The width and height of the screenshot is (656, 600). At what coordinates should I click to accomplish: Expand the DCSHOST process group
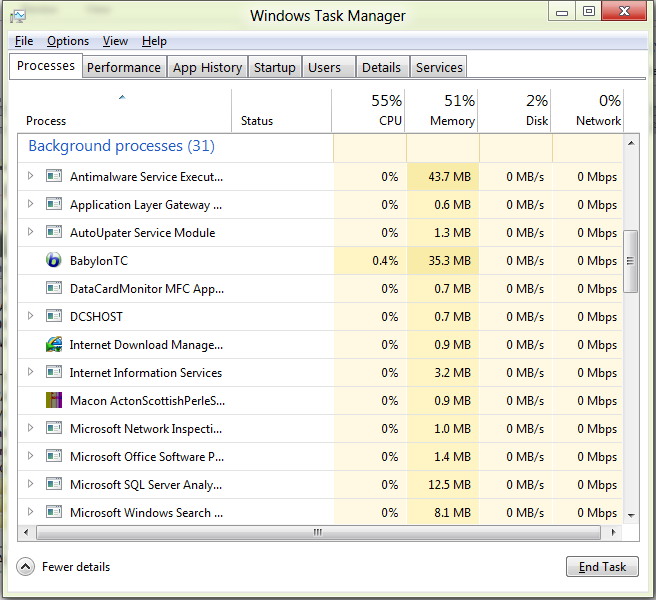tap(30, 316)
